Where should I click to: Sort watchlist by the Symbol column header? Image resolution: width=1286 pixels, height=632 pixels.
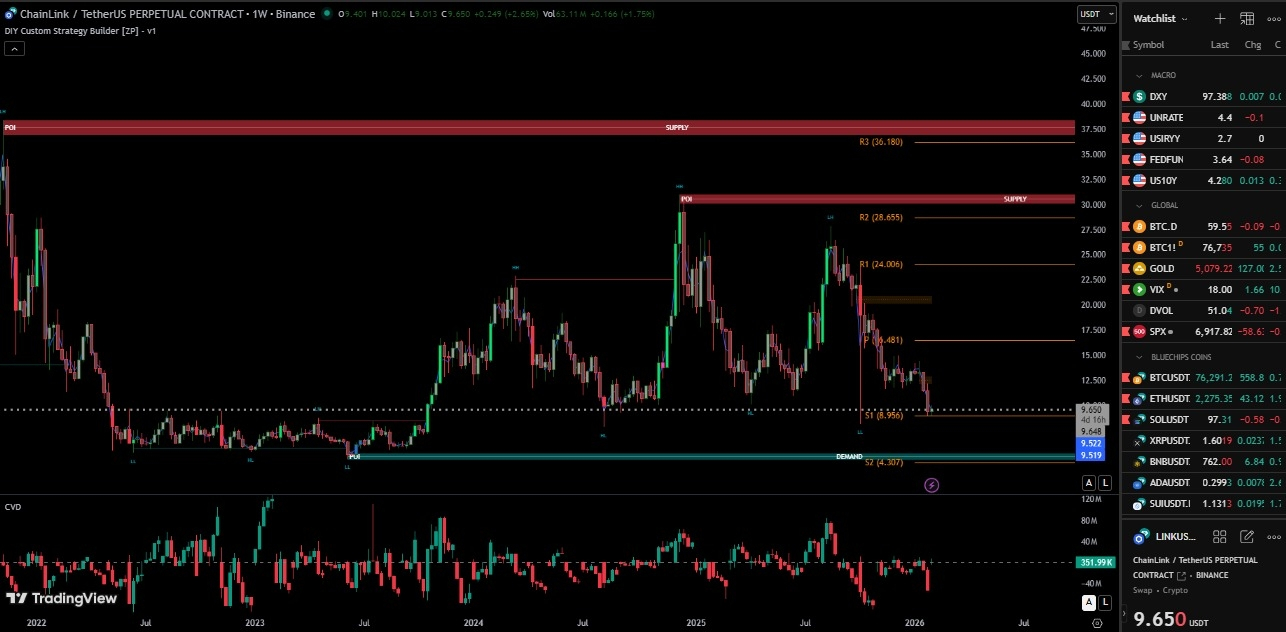[x=1148, y=45]
